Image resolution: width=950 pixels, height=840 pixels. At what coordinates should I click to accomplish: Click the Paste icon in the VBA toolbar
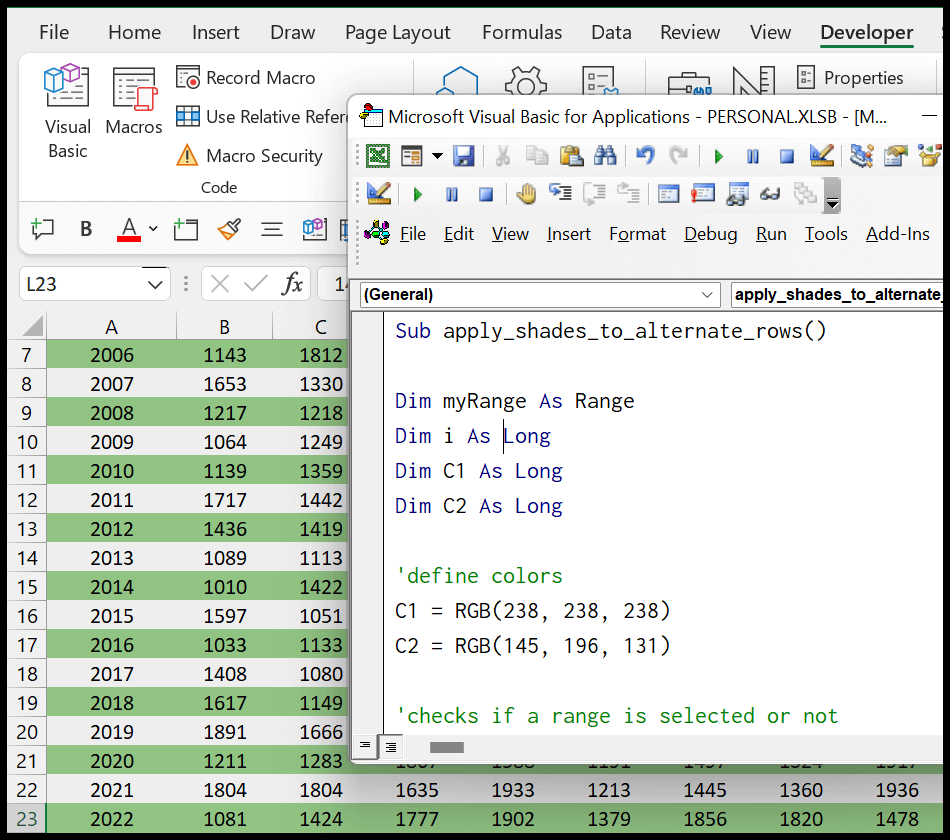coord(571,156)
